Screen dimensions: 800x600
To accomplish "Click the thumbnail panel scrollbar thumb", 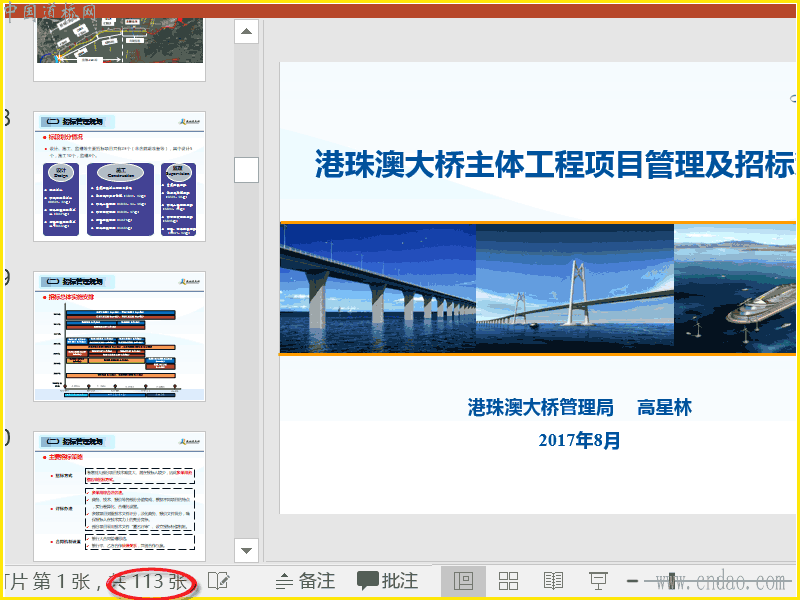I will pyautogui.click(x=246, y=170).
